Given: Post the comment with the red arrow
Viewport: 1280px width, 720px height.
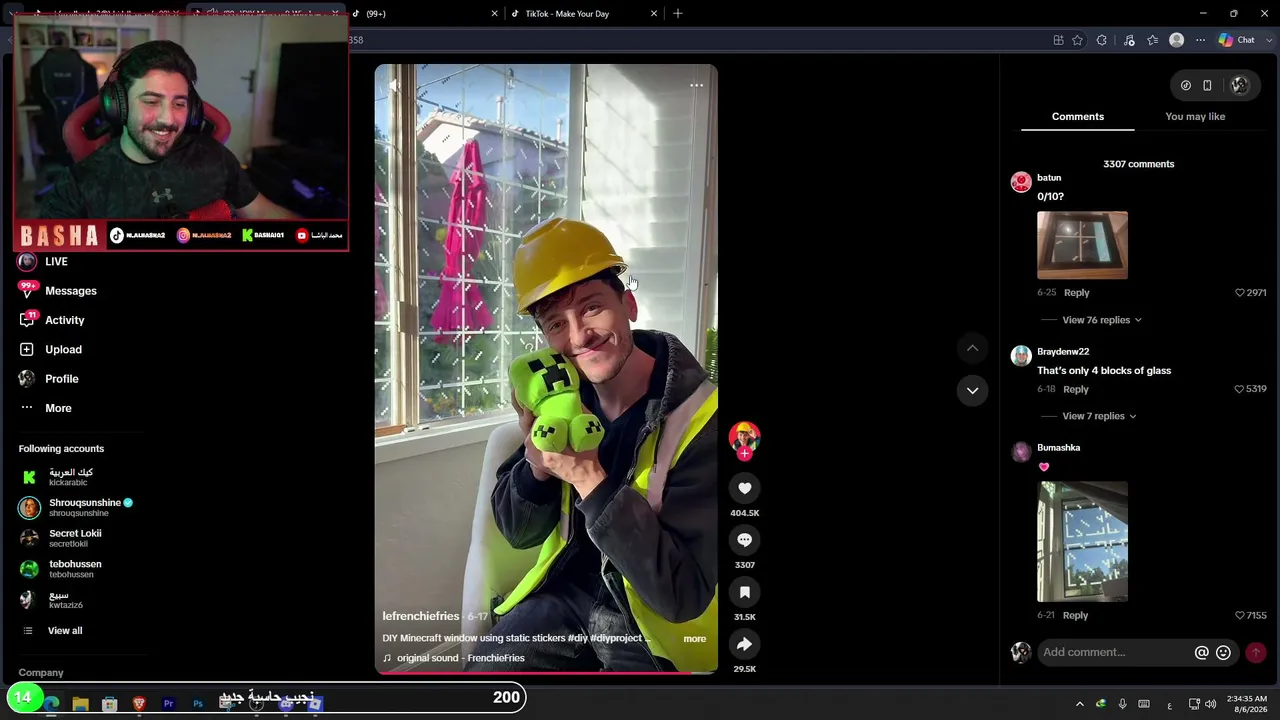Looking at the screenshot, I should pos(1255,653).
